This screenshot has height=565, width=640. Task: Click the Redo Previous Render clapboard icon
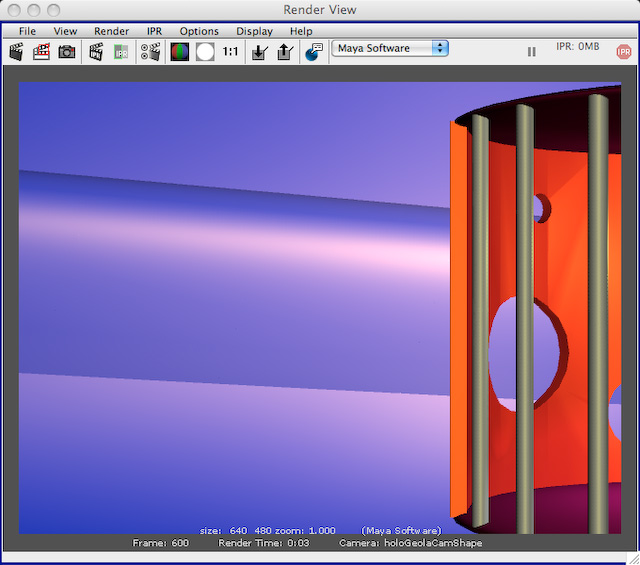click(x=16, y=51)
